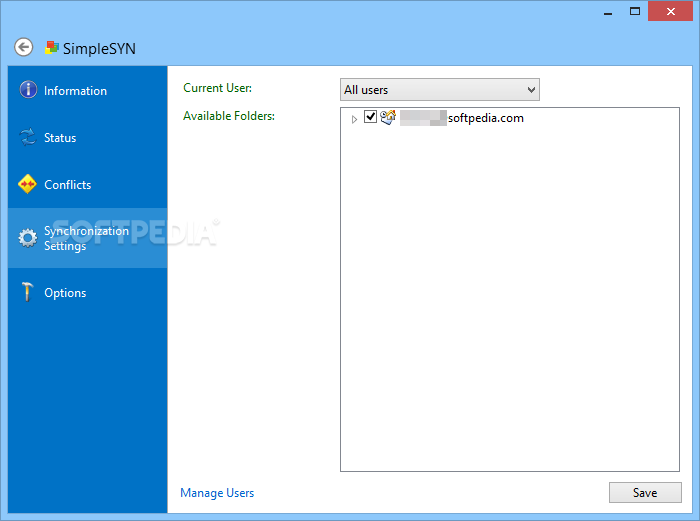Select Synchronization Settings in sidebar
Image resolution: width=700 pixels, height=521 pixels.
(88, 238)
